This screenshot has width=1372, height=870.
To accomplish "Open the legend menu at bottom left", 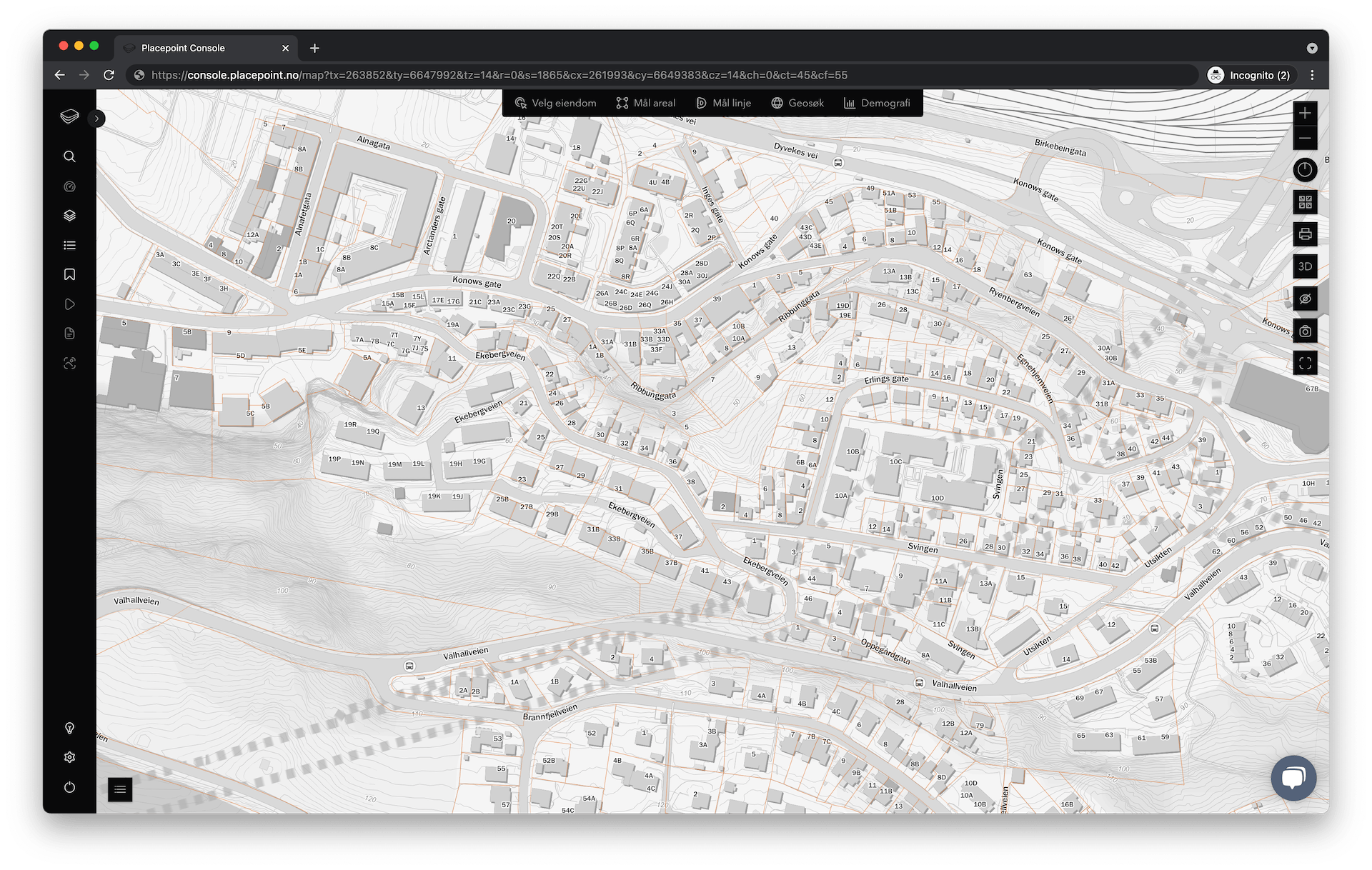I will (x=120, y=789).
